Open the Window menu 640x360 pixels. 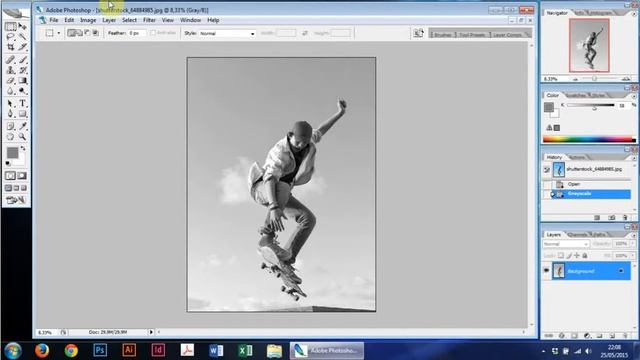[190, 20]
